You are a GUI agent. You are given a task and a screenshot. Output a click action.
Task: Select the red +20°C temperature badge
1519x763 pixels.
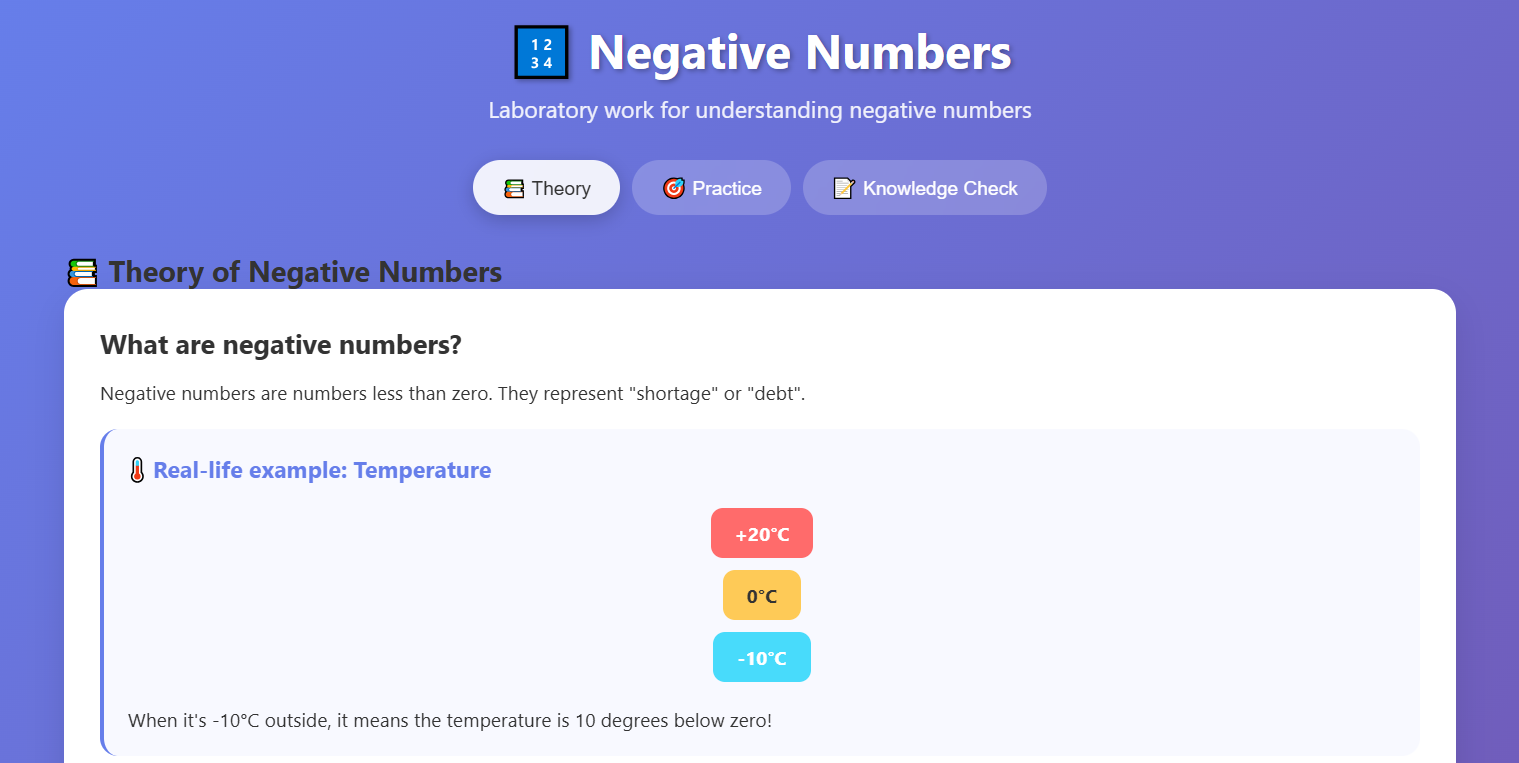762,533
